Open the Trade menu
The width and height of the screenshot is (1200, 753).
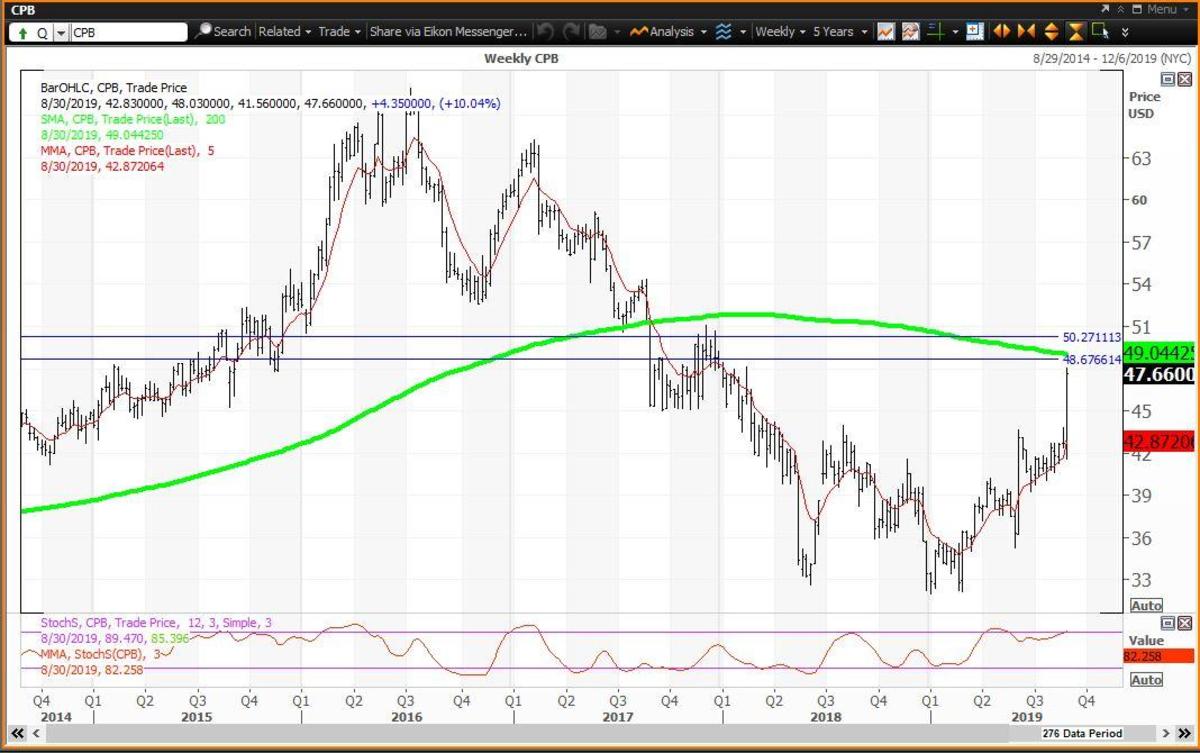pos(339,32)
